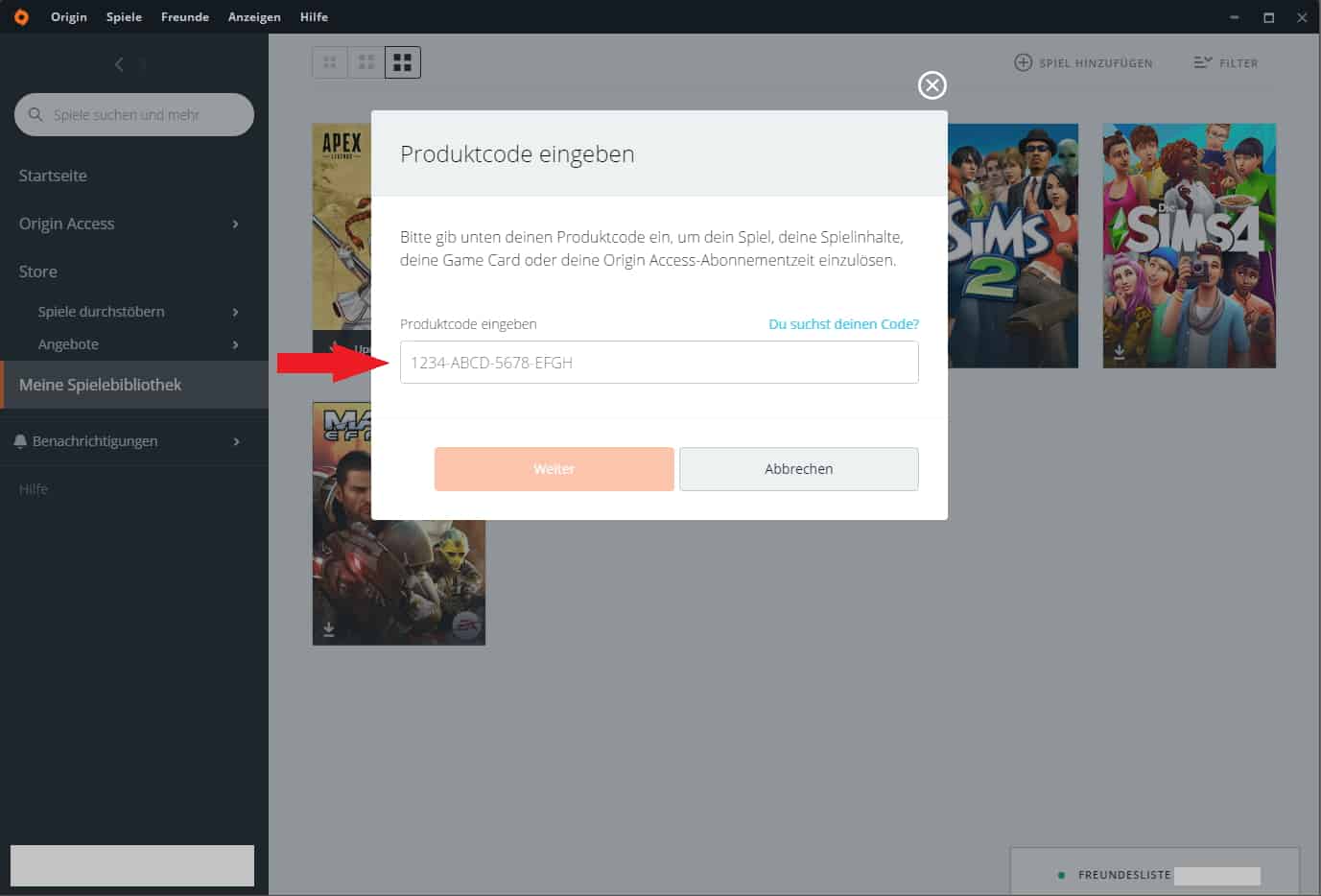The image size is (1321, 896).
Task: Click download icon on Sims 4 tile
Action: click(x=1120, y=352)
